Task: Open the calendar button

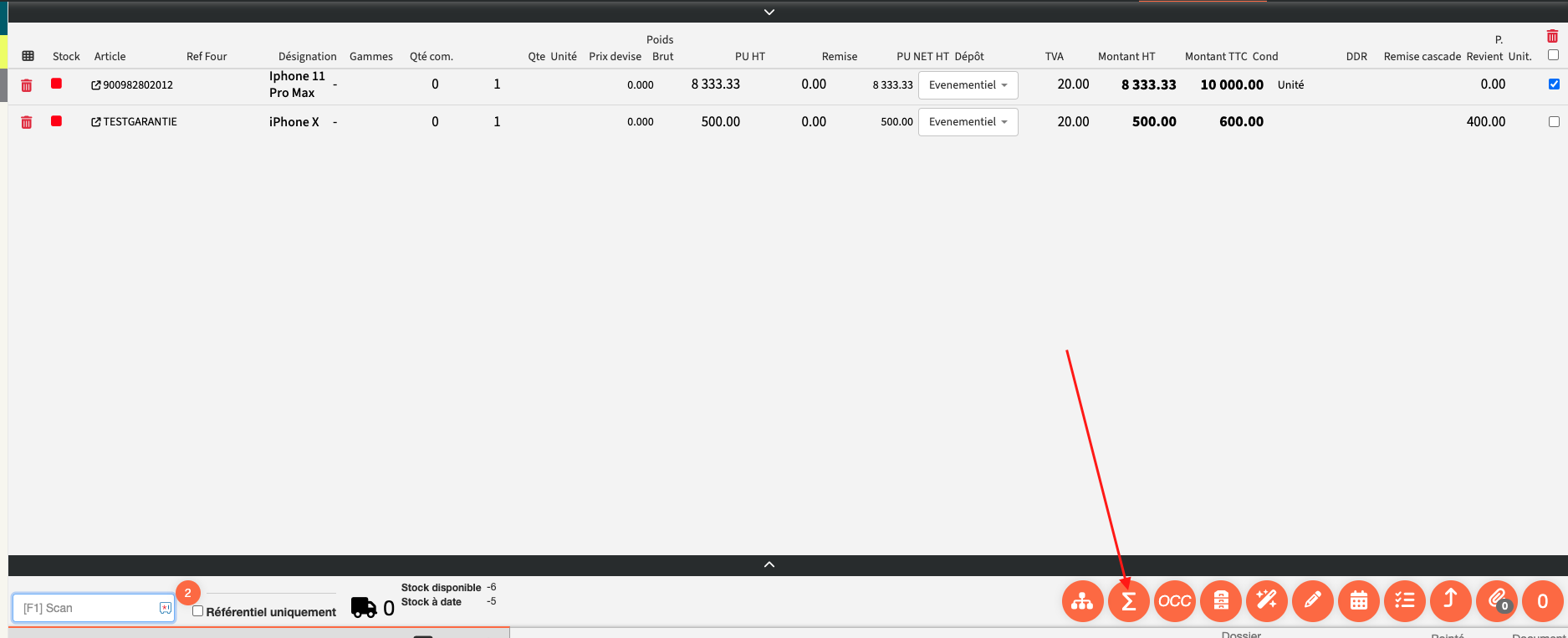Action: click(1358, 601)
